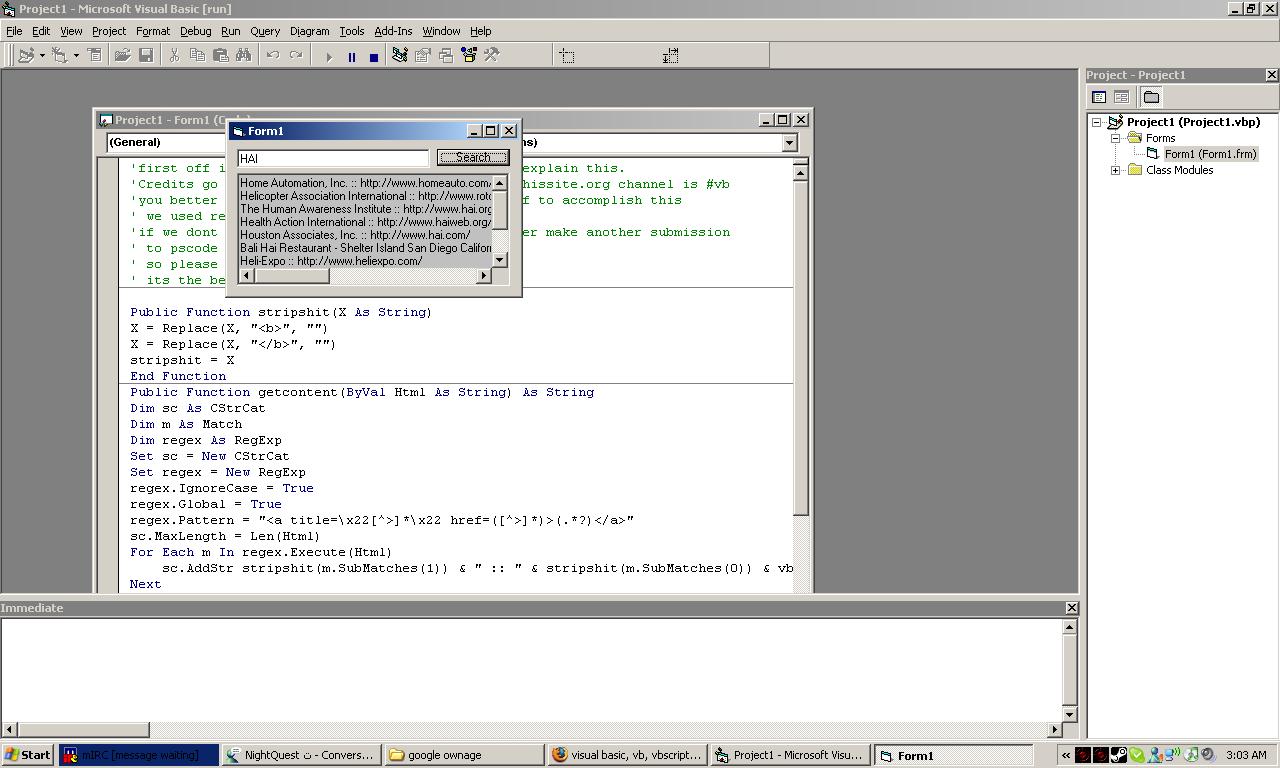Click the Toolbox icon in toolbar
This screenshot has height=768, width=1280.
tap(491, 56)
